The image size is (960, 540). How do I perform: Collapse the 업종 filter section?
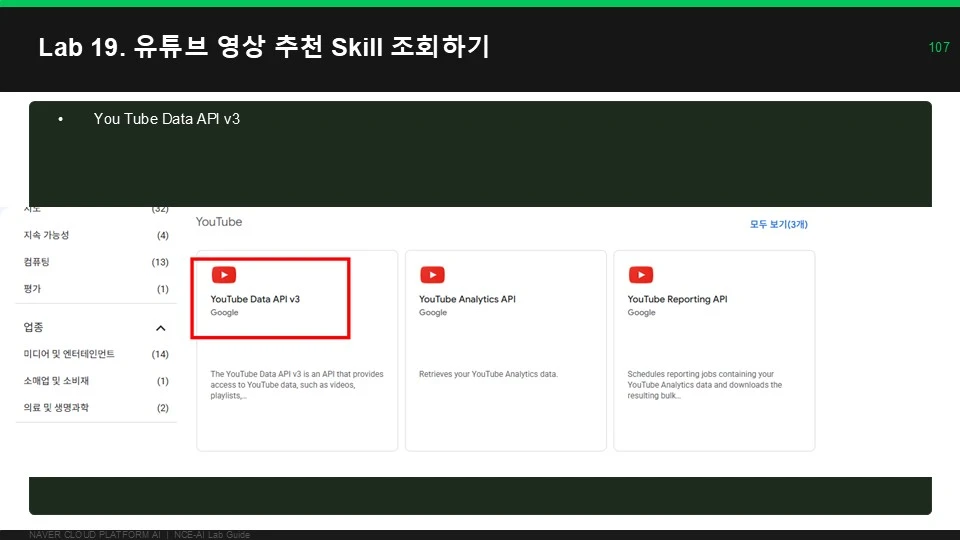tap(160, 328)
